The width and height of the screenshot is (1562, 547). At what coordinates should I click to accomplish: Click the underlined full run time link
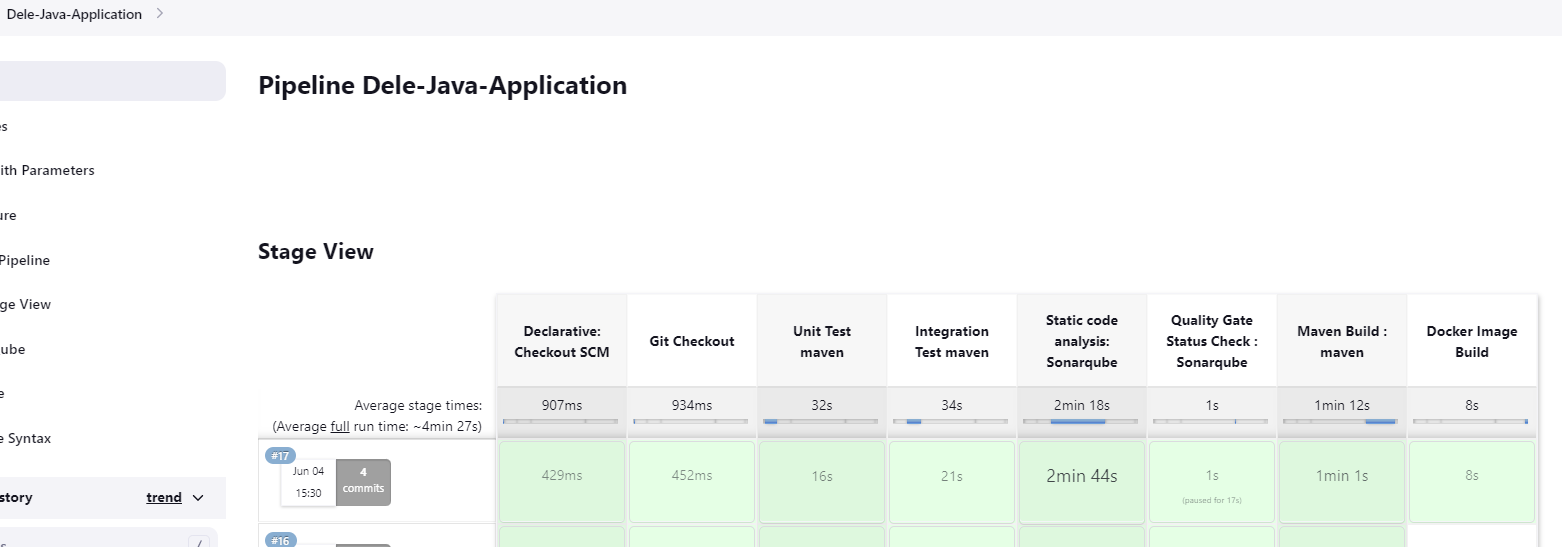(x=340, y=426)
